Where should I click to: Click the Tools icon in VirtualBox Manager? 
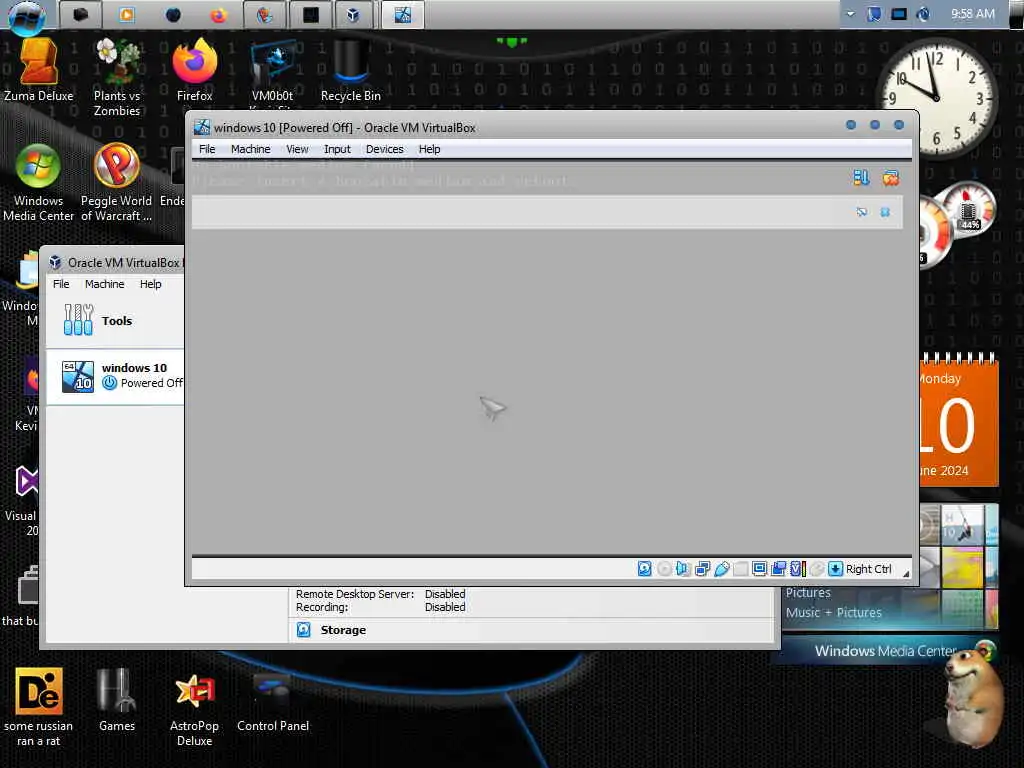[78, 320]
